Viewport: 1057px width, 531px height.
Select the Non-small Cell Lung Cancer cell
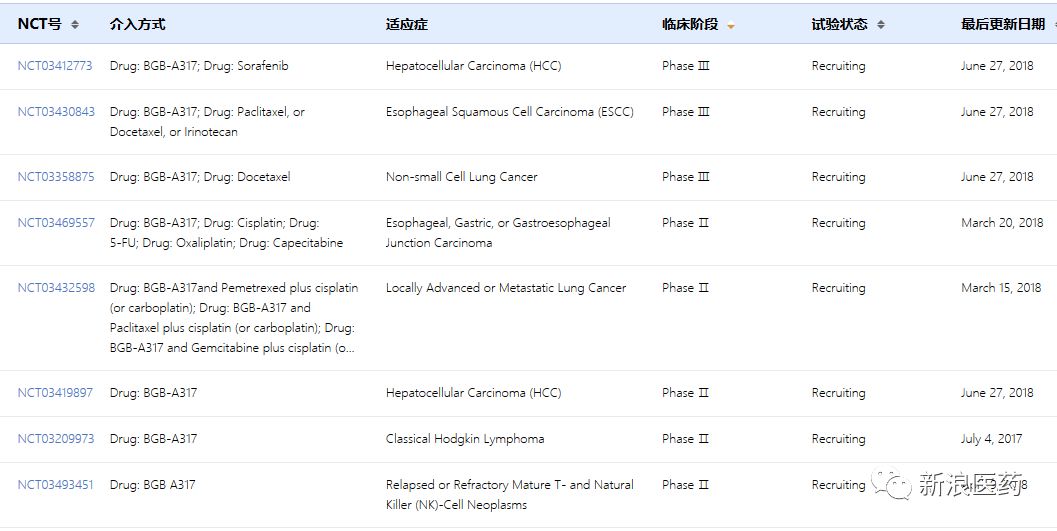click(462, 177)
